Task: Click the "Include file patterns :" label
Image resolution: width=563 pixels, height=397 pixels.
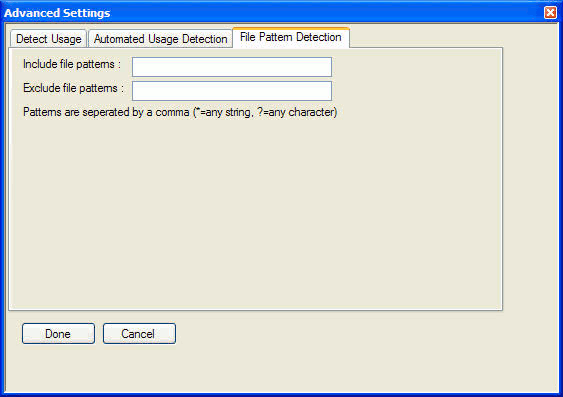Action: point(72,64)
